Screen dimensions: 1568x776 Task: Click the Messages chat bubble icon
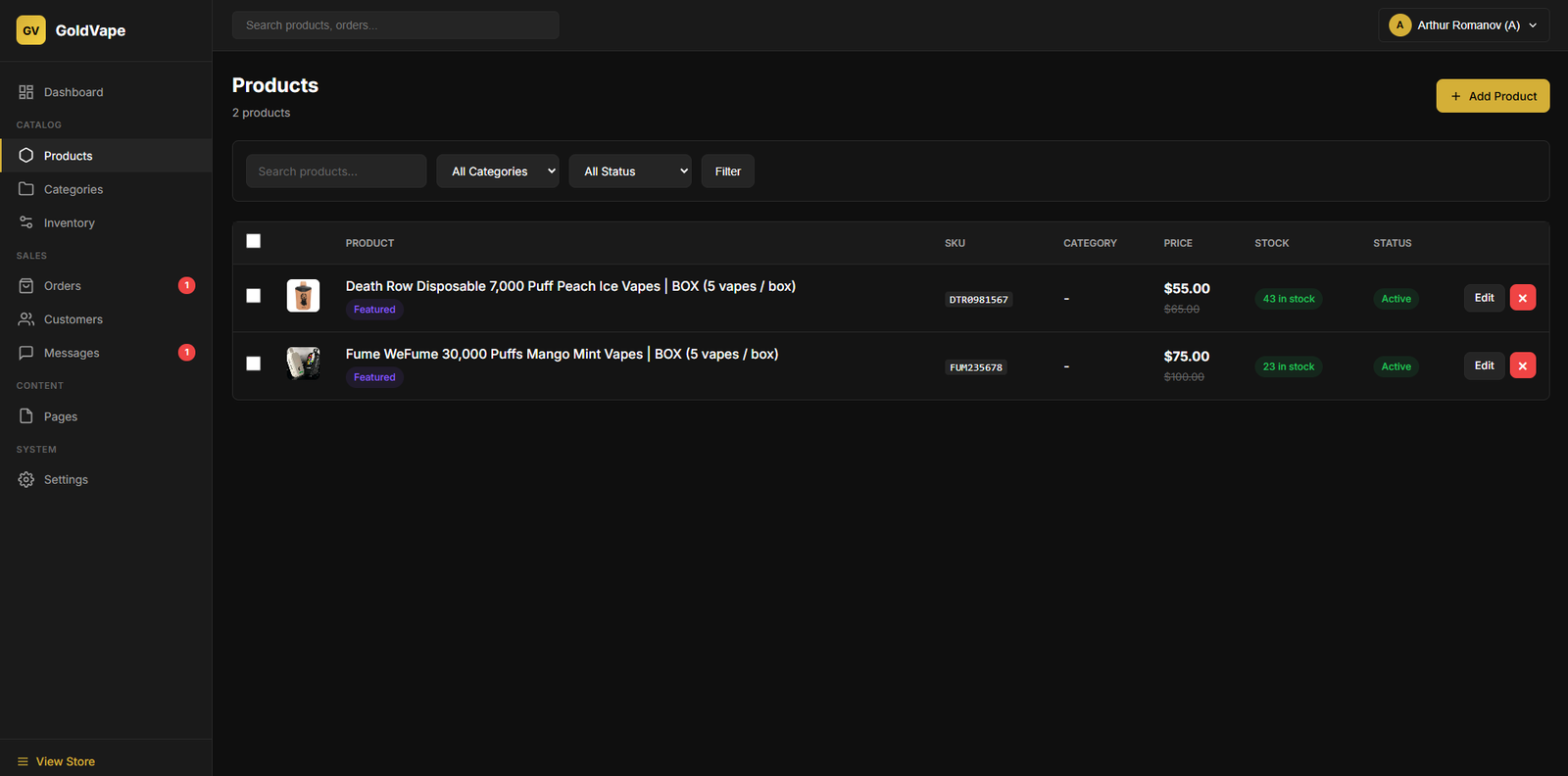[26, 353]
